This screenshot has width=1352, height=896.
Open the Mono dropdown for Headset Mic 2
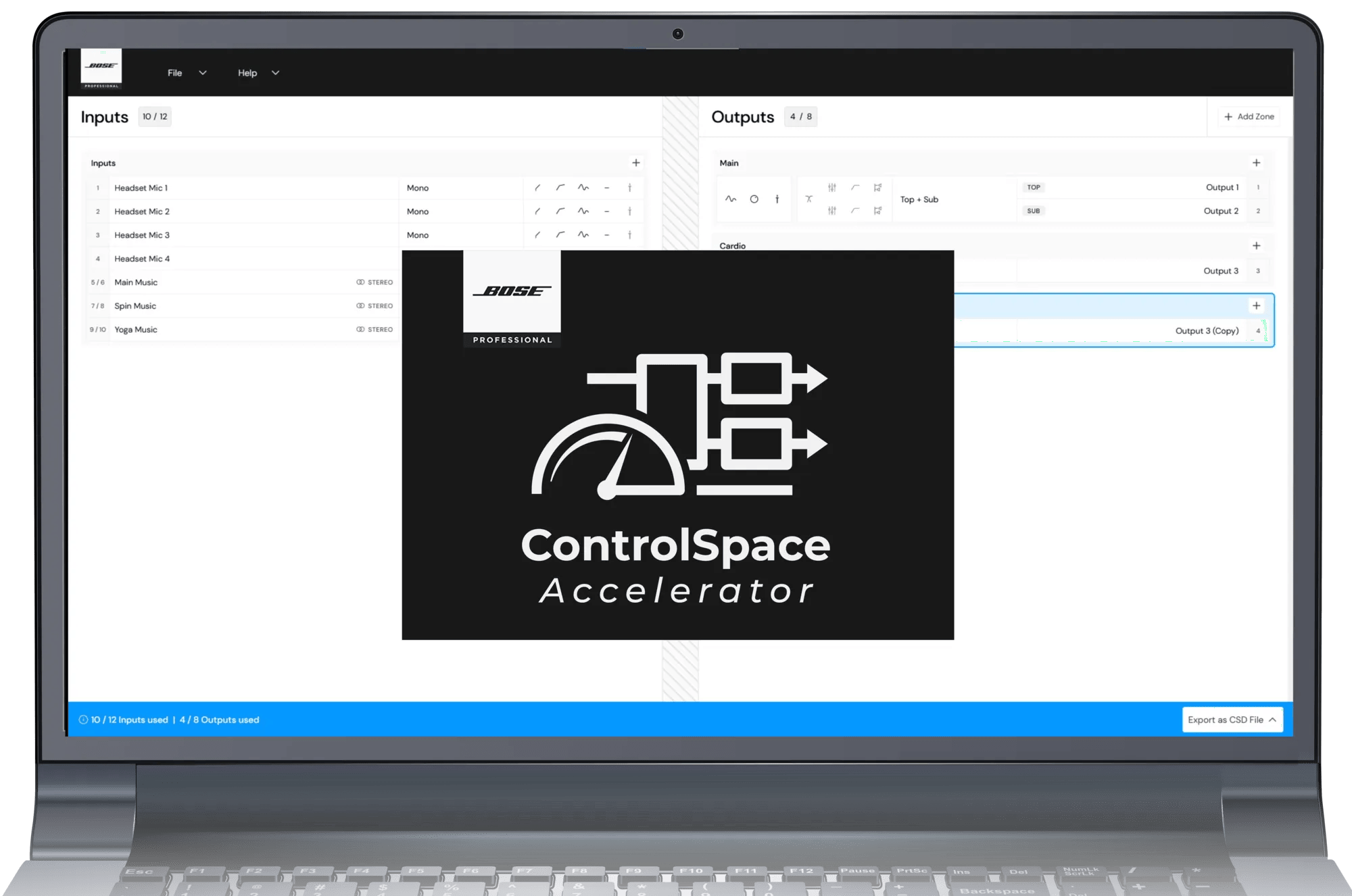tap(461, 211)
